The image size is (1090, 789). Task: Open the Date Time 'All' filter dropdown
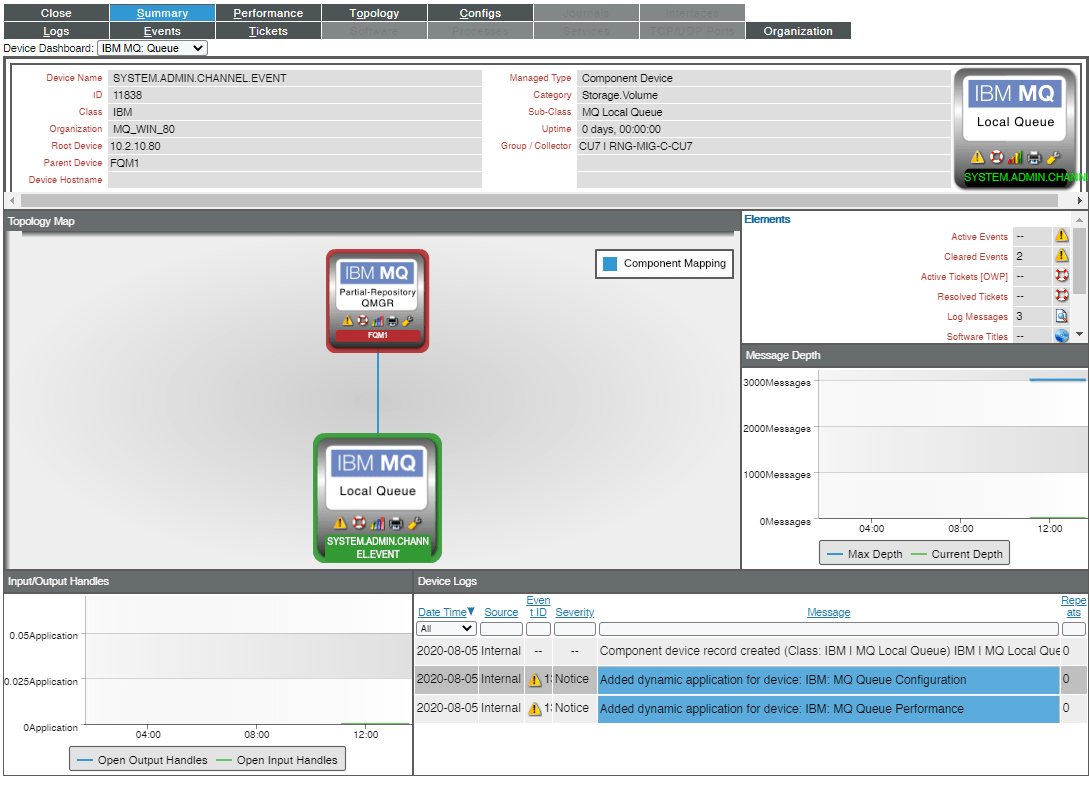pos(446,628)
